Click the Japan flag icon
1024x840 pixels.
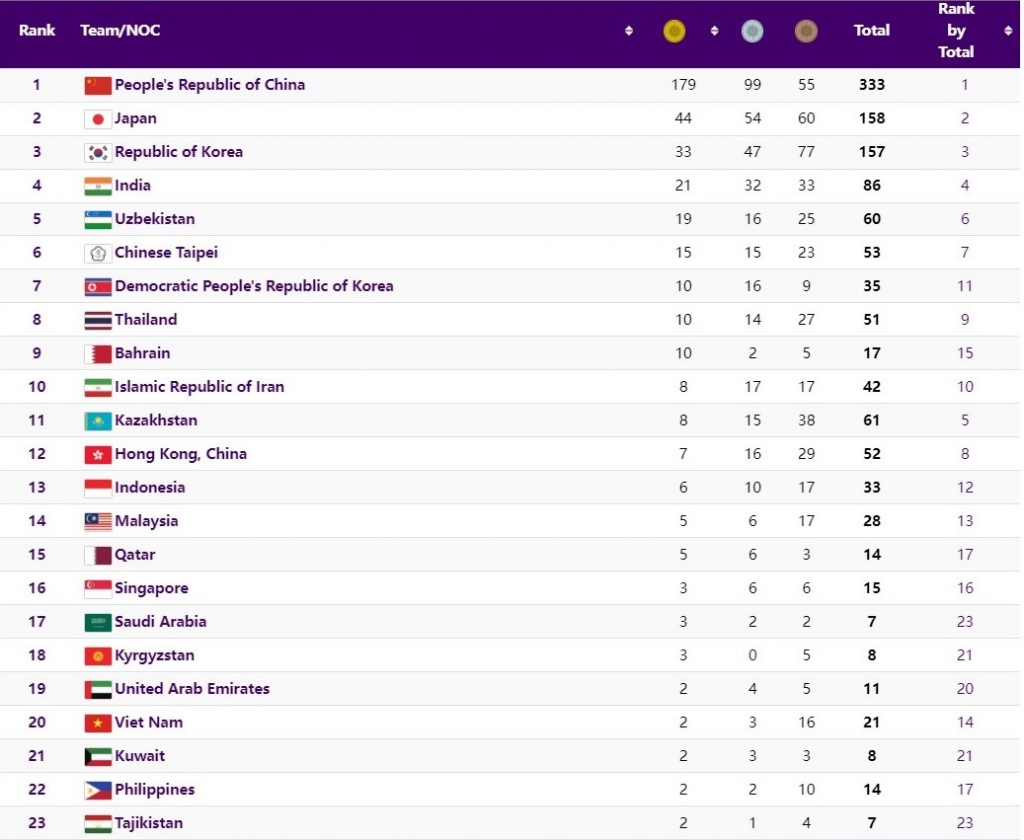(97, 119)
